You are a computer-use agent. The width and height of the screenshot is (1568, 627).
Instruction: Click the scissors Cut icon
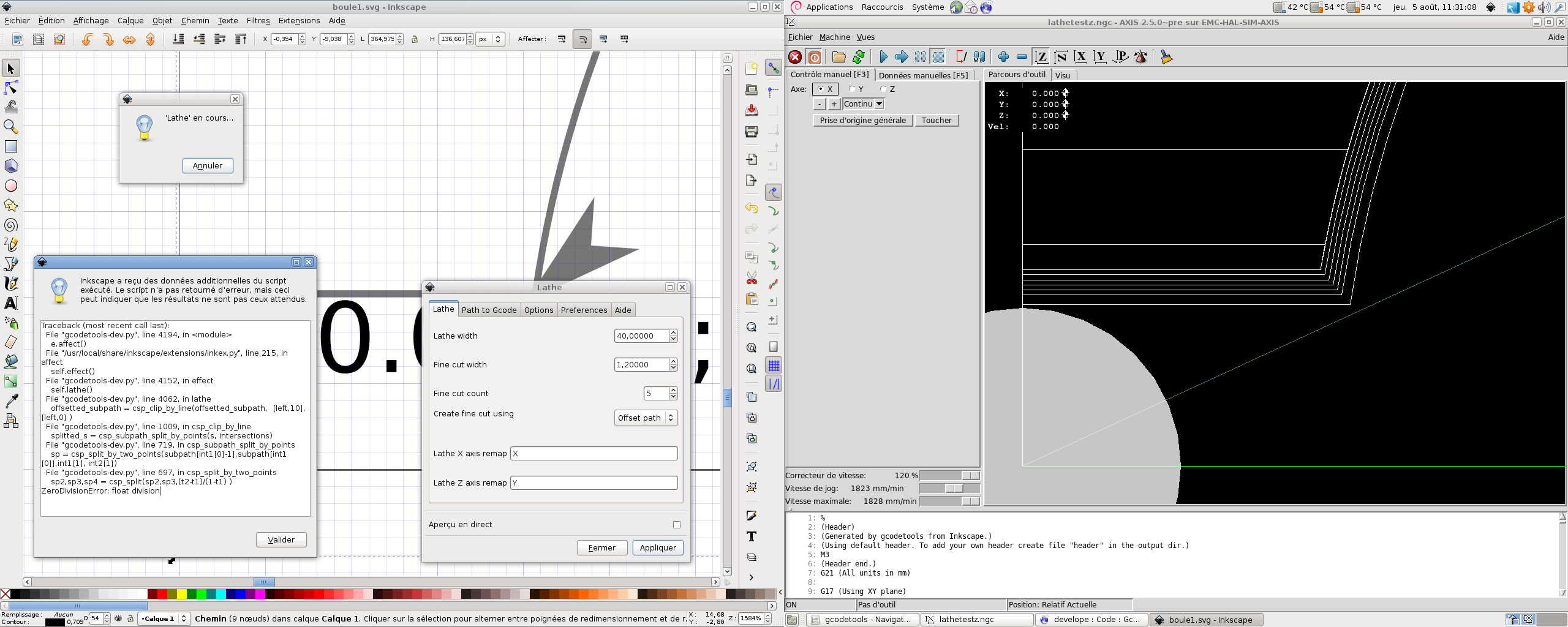(752, 279)
